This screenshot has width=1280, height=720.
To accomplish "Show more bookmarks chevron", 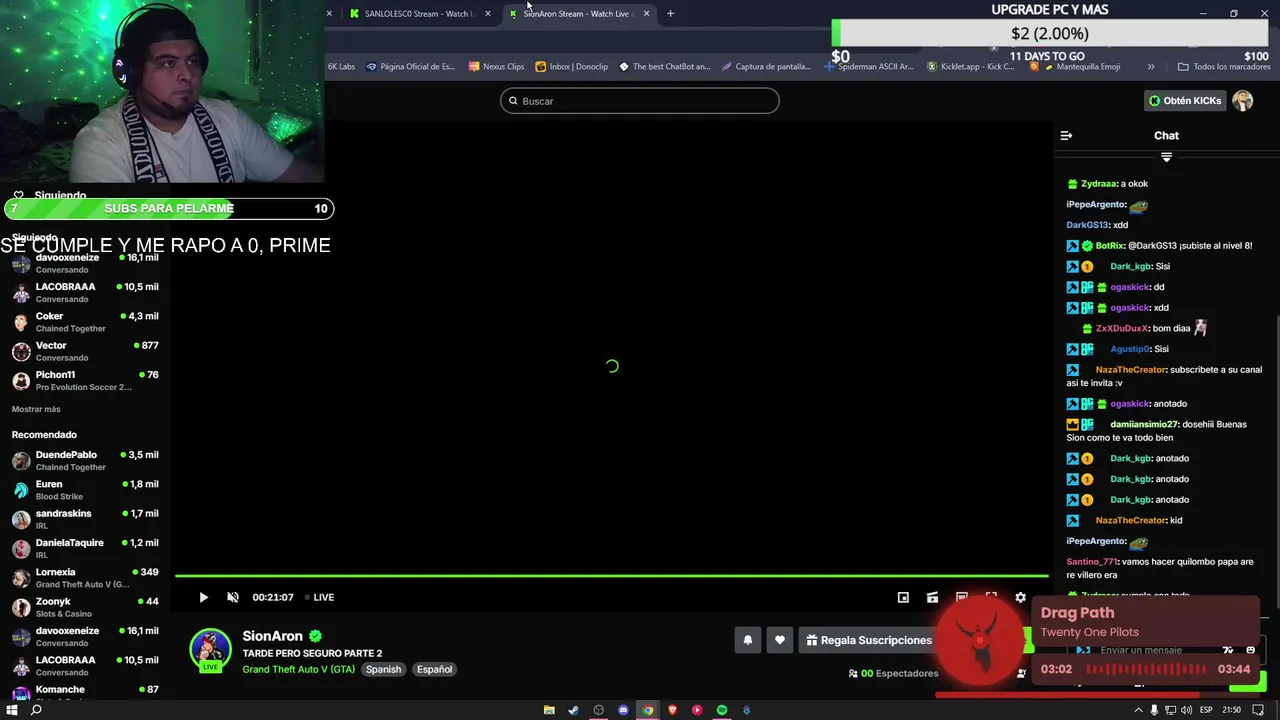I will click(1151, 67).
